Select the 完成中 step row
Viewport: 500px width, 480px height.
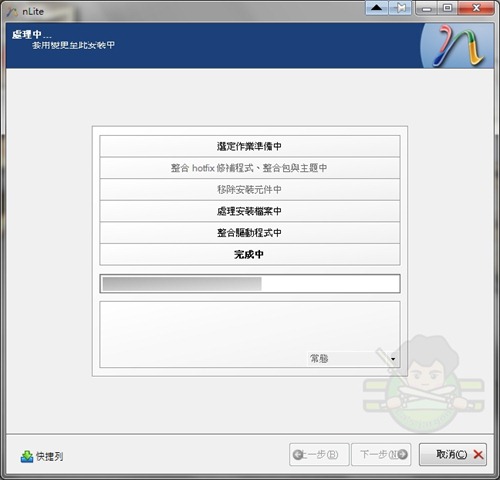pyautogui.click(x=250, y=254)
